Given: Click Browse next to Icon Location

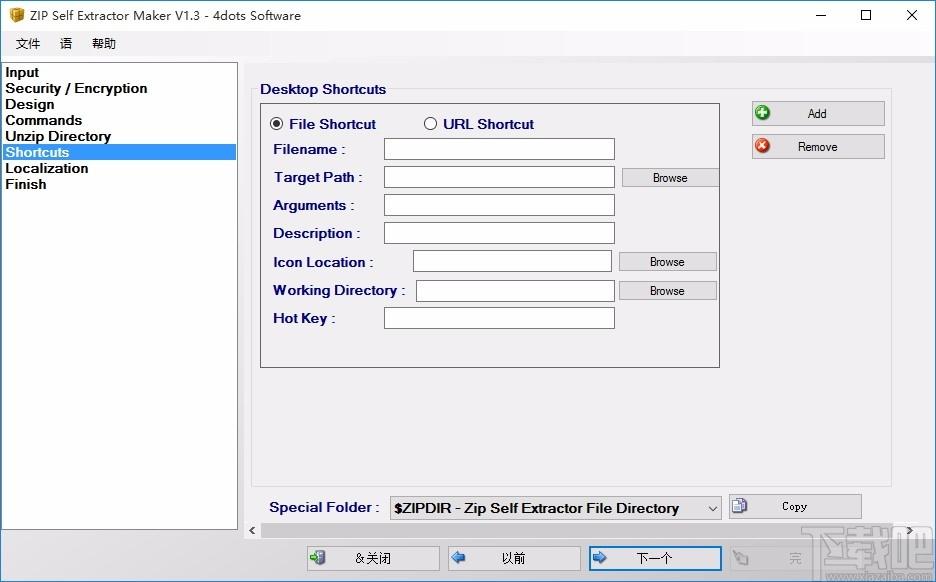Looking at the screenshot, I should tap(667, 261).
